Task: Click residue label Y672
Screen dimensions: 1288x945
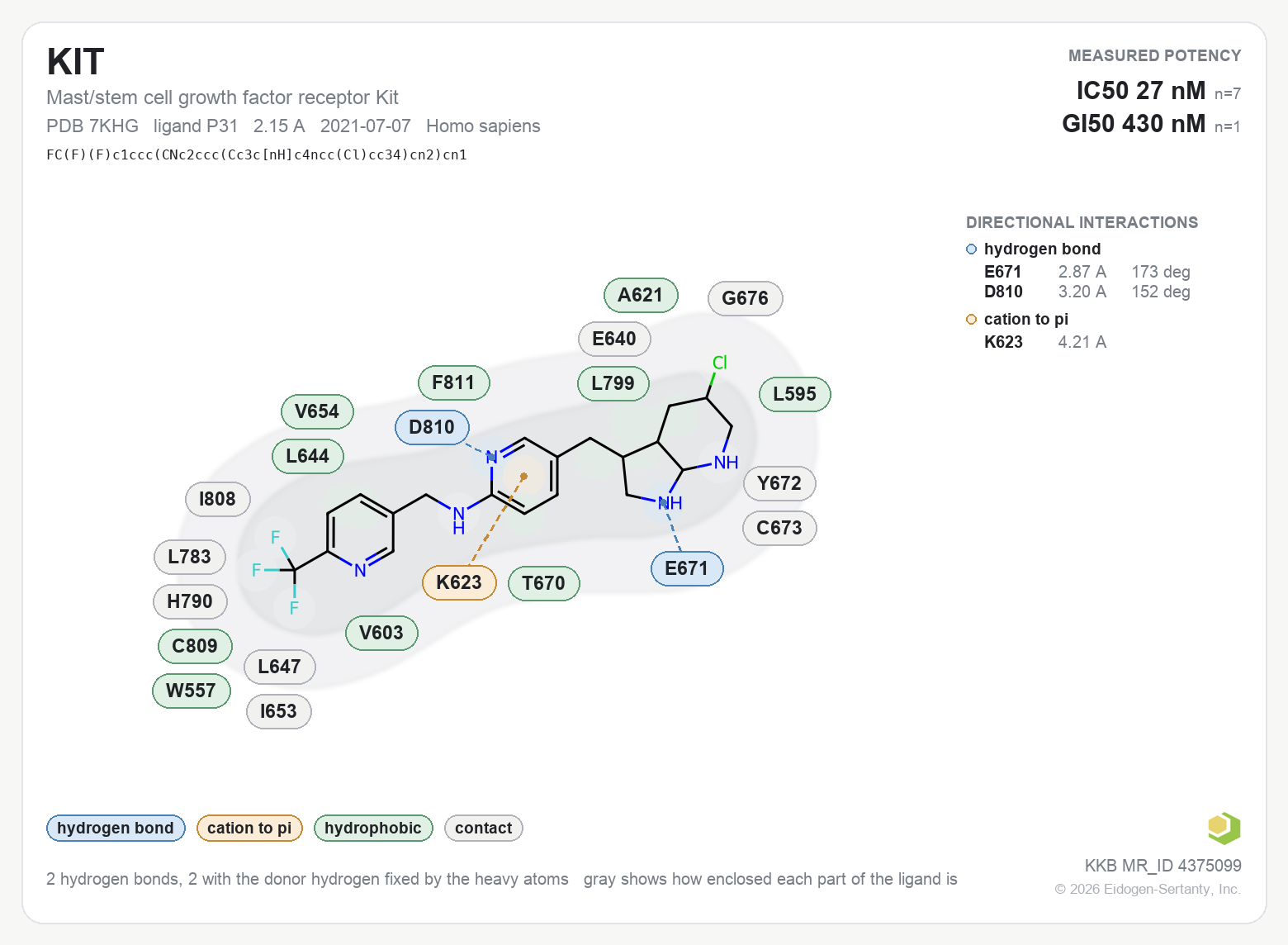Action: coord(780,483)
